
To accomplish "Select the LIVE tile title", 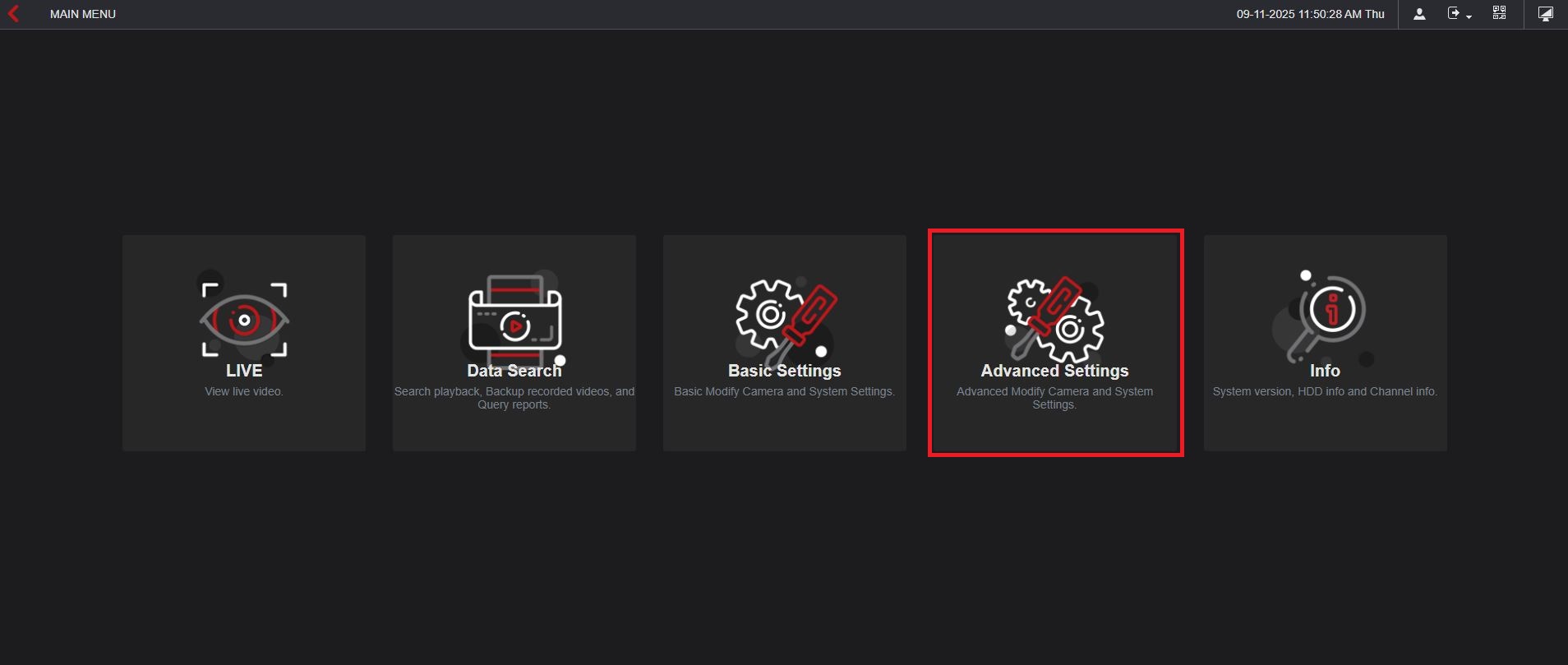I will coord(244,371).
